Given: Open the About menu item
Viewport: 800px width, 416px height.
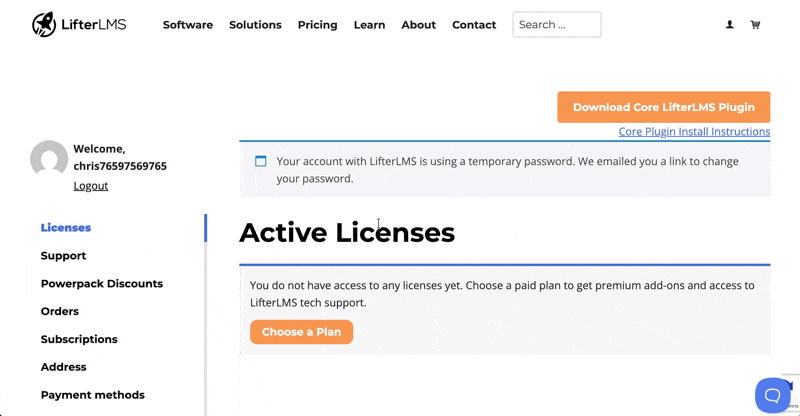Looking at the screenshot, I should coord(418,25).
